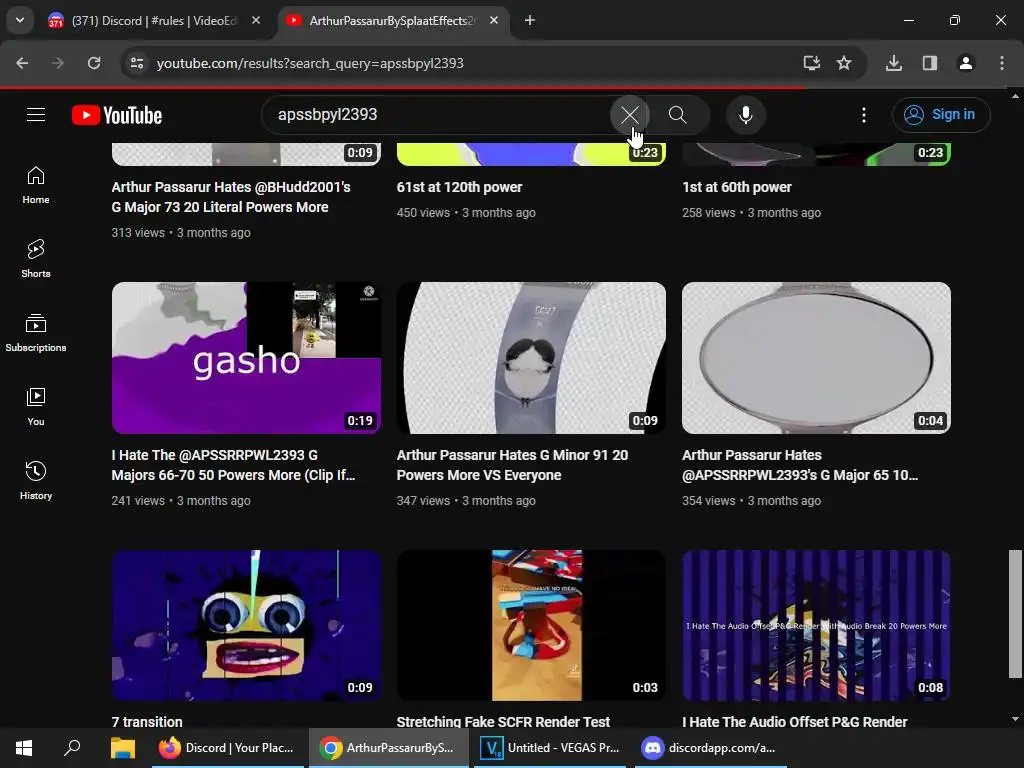Click Sign in button
Image resolution: width=1024 pixels, height=768 pixels.
[941, 115]
